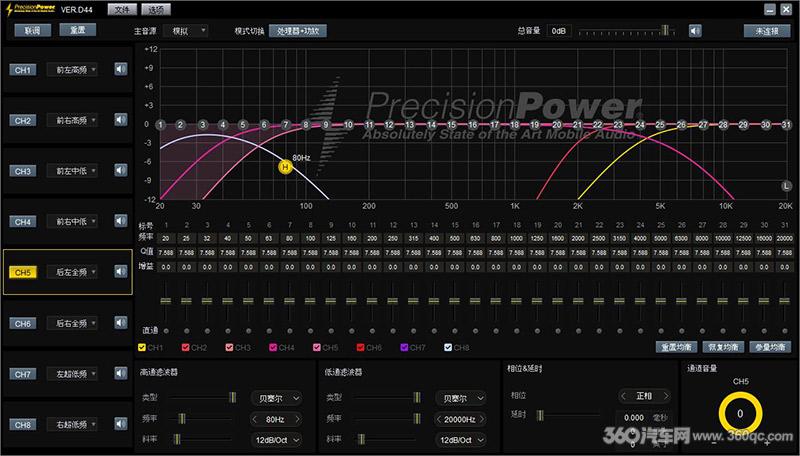Mute the CH3 channel speaker icon
Screen dimensions: 800x456
(x=120, y=170)
